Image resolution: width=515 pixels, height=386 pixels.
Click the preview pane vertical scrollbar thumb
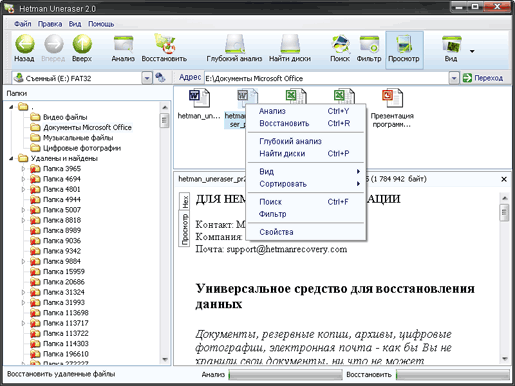click(504, 212)
